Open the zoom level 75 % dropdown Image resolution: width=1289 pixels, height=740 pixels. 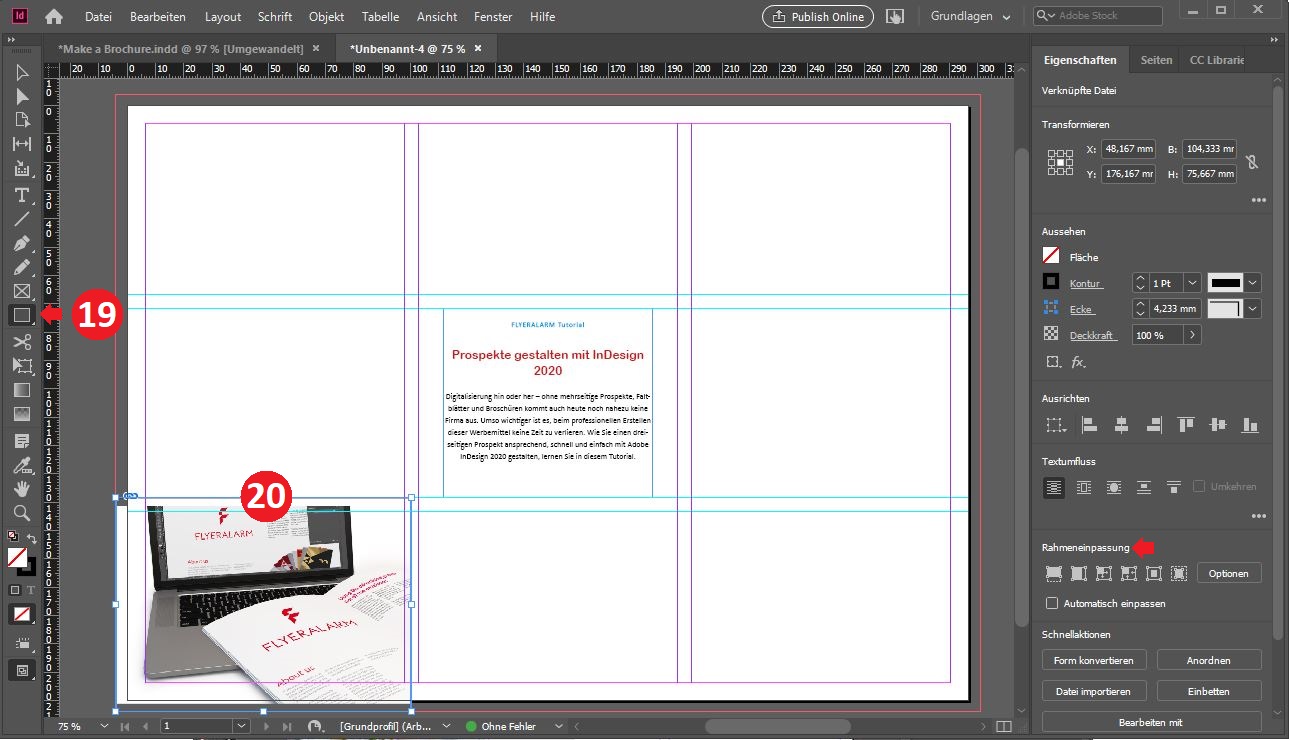pos(103,726)
